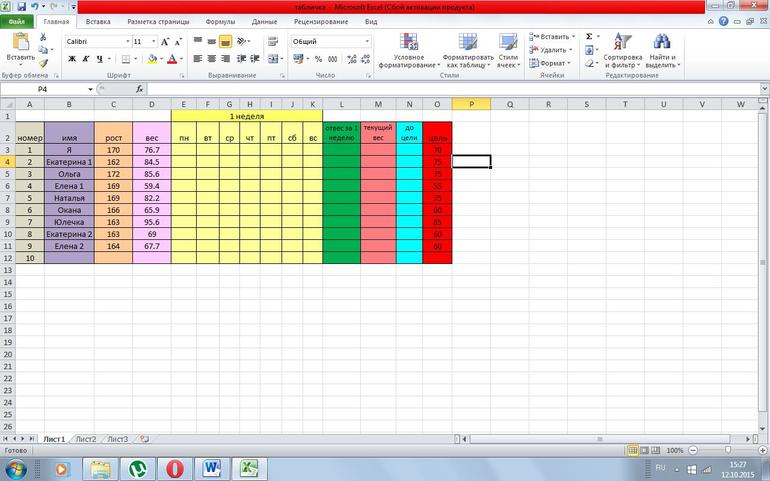Expand the Calibri font name dropdown
Viewport: 770px width, 481px height.
(127, 42)
